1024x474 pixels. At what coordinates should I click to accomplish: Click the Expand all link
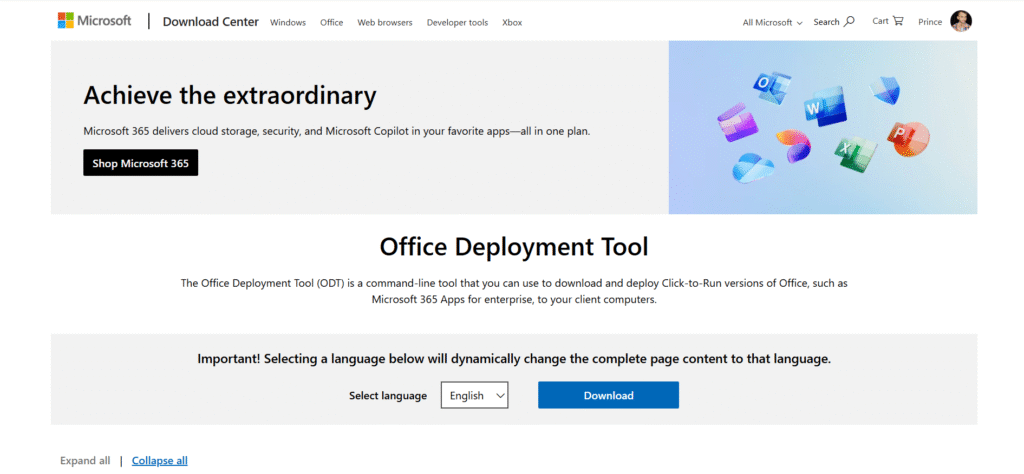point(85,461)
